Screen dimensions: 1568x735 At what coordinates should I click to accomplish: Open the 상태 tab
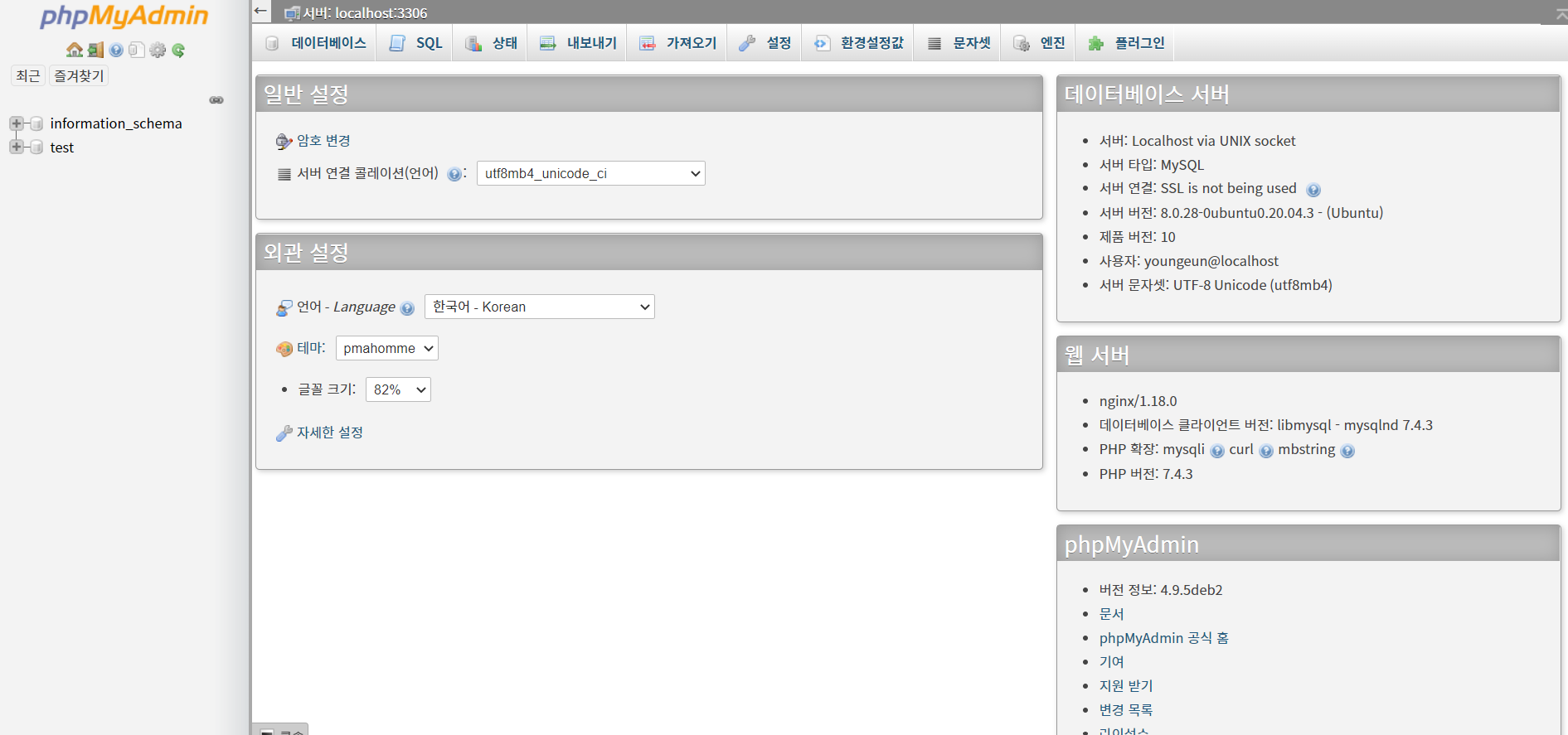click(x=490, y=43)
